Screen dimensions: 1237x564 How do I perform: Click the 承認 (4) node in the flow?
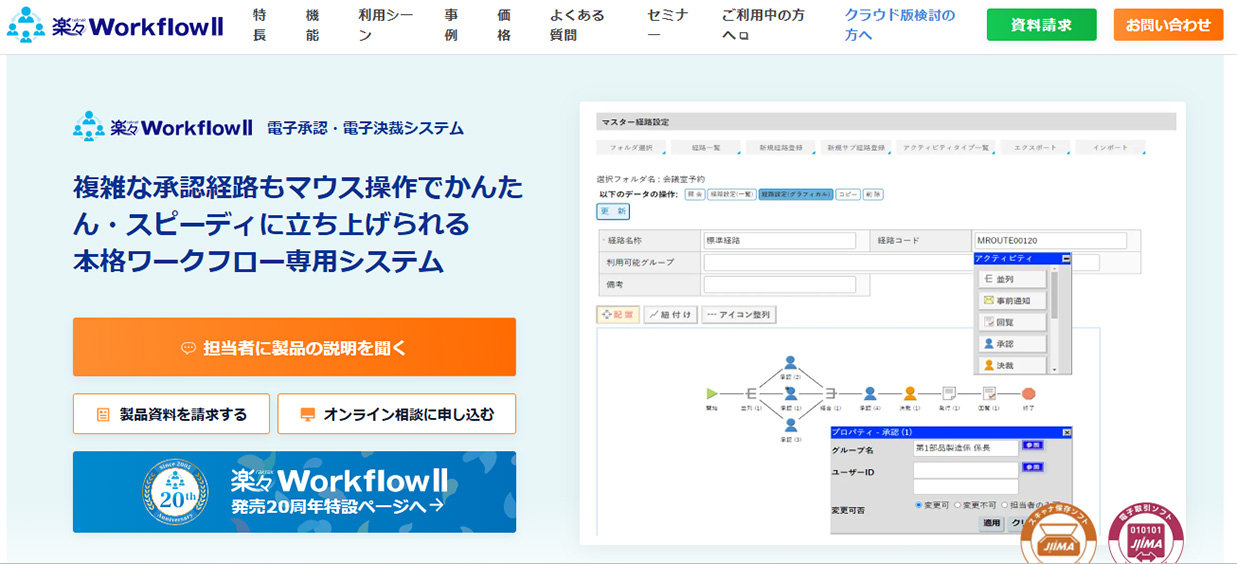pyautogui.click(x=870, y=394)
